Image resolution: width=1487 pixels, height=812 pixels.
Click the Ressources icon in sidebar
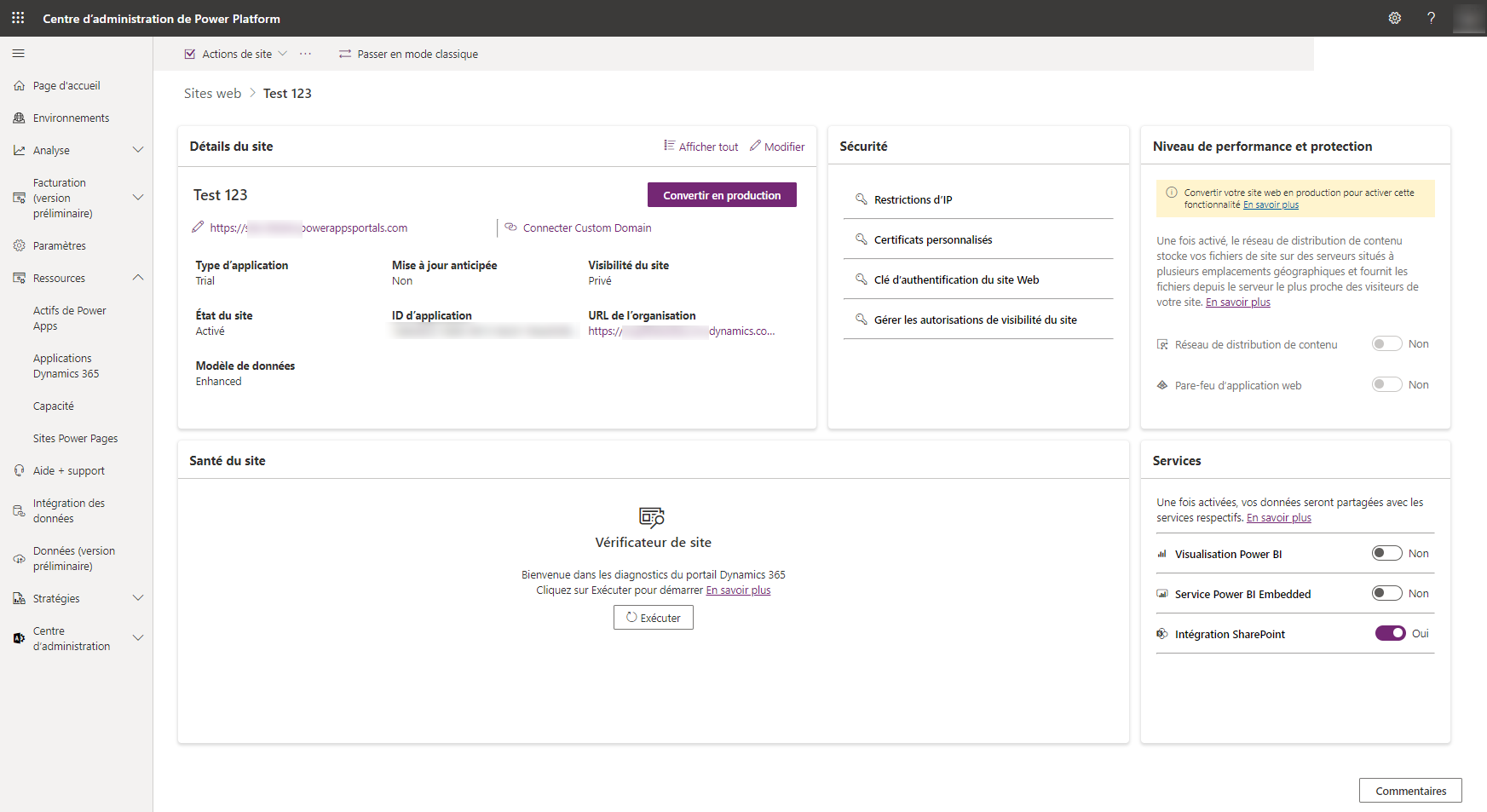[x=19, y=279]
